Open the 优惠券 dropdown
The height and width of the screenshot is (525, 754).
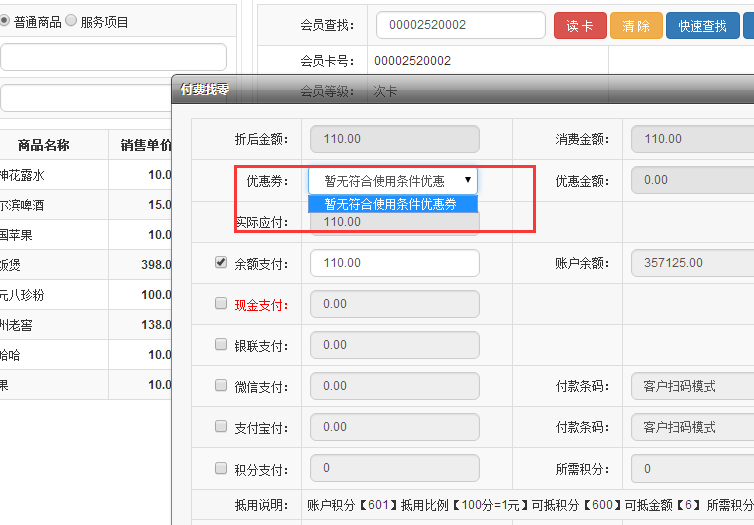[393, 181]
